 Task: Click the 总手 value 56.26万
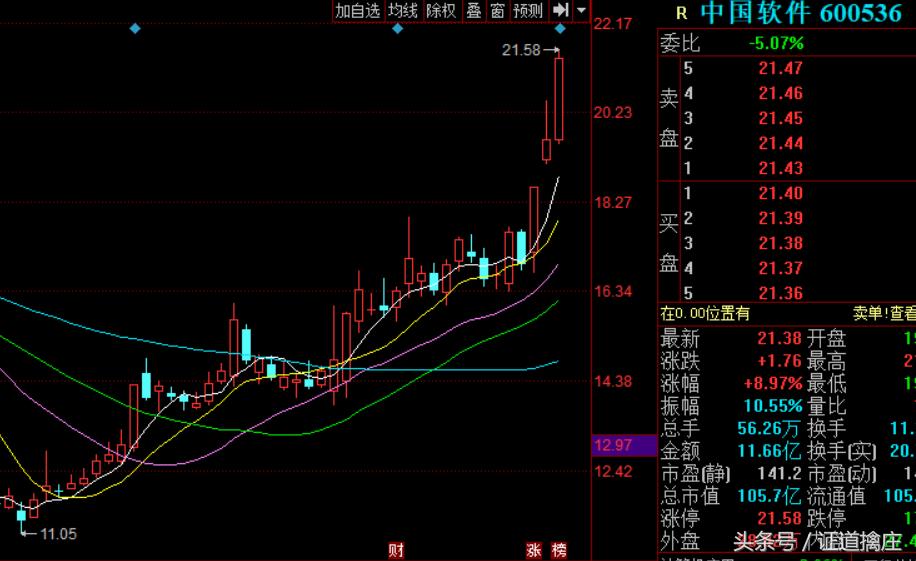(x=768, y=429)
